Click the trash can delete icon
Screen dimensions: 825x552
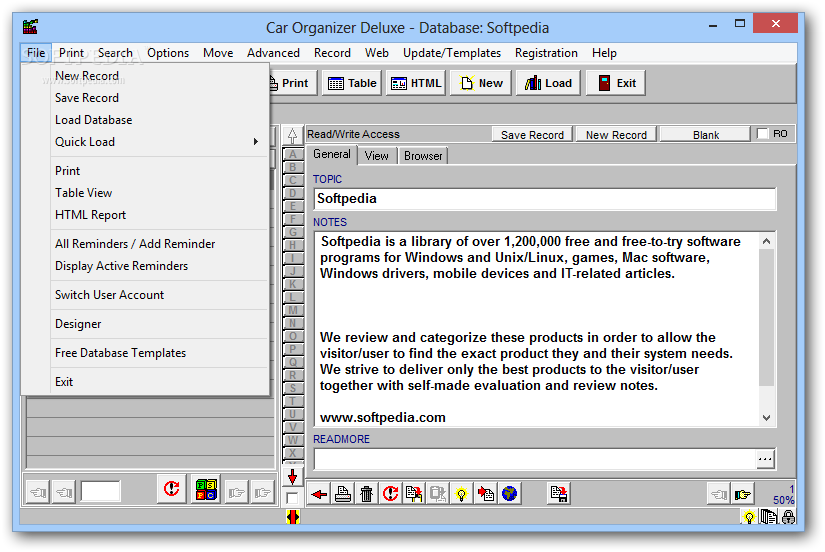(366, 494)
